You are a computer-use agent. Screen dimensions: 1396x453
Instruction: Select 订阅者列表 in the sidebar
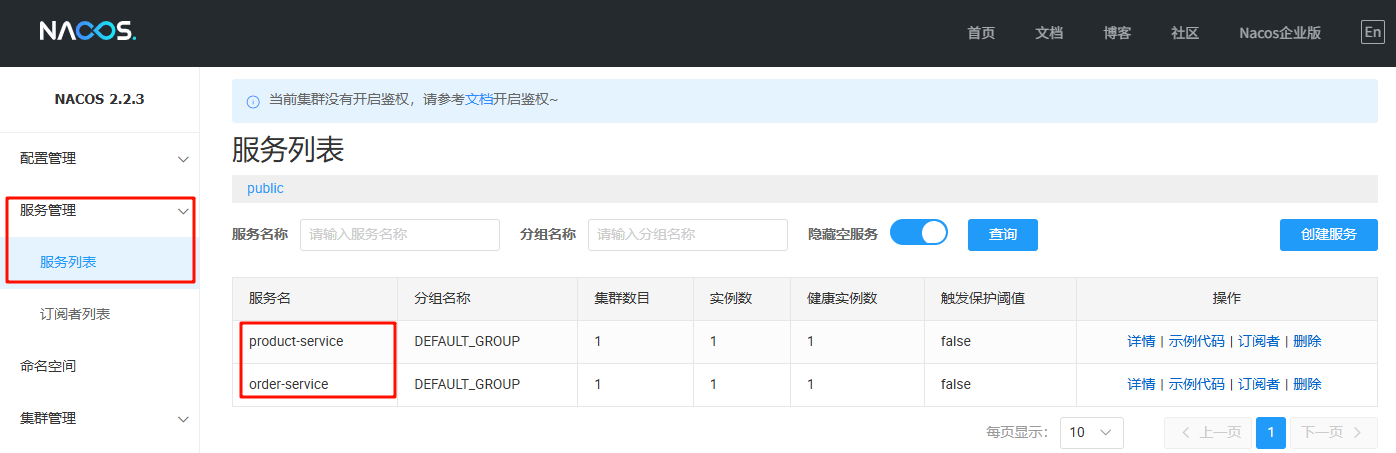100,314
